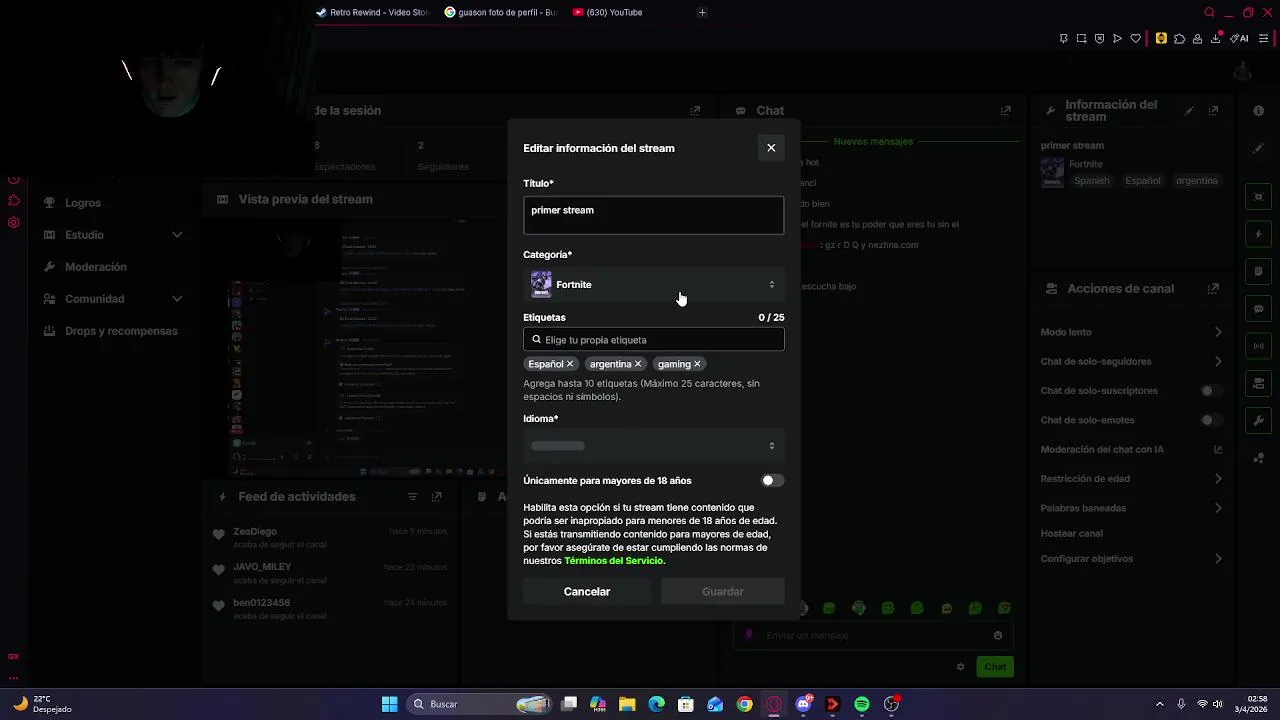The image size is (1280, 720).
Task: Click the chat bubble rail icon
Action: tap(1259, 309)
